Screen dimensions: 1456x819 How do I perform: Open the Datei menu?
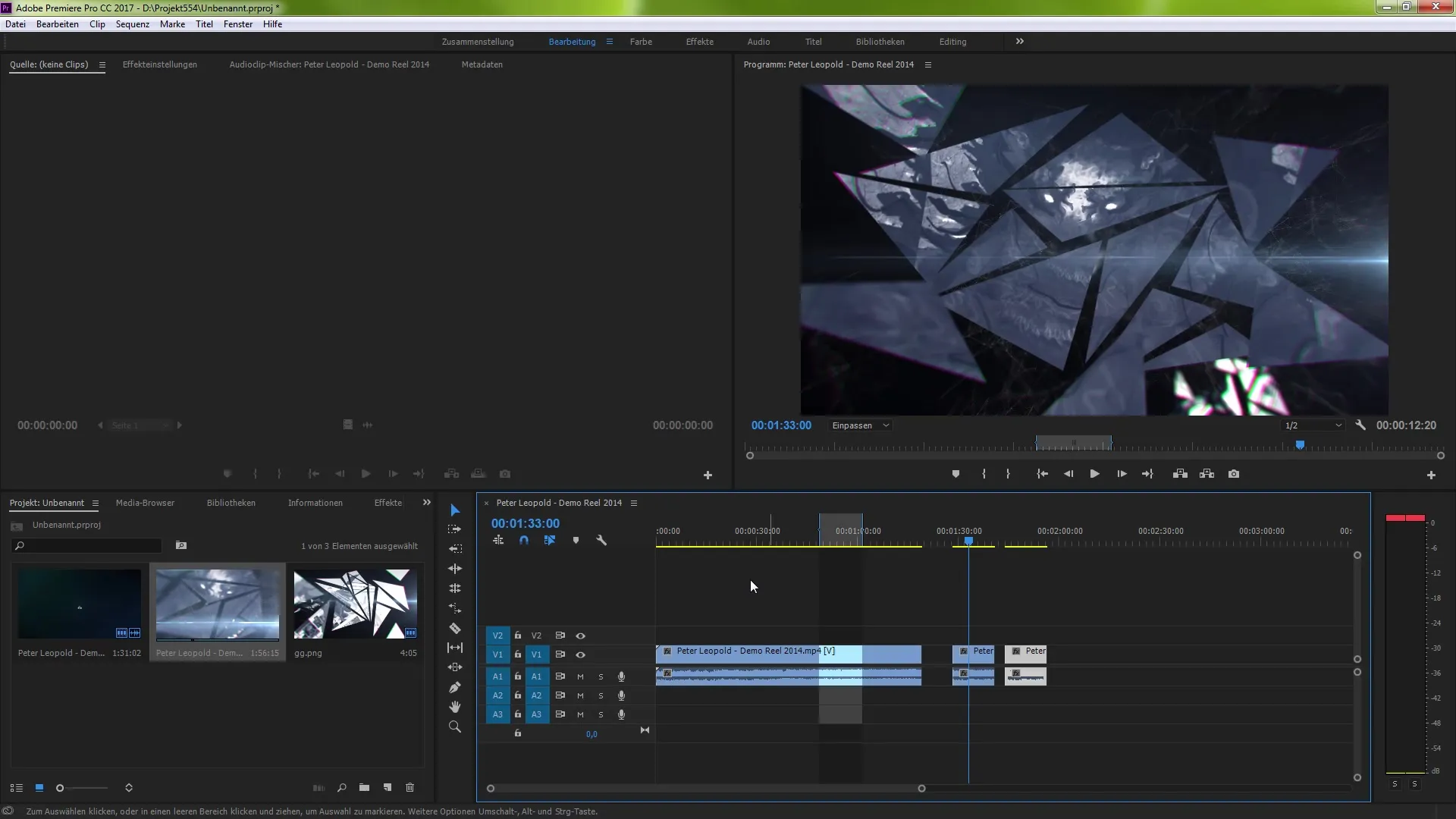tap(15, 24)
